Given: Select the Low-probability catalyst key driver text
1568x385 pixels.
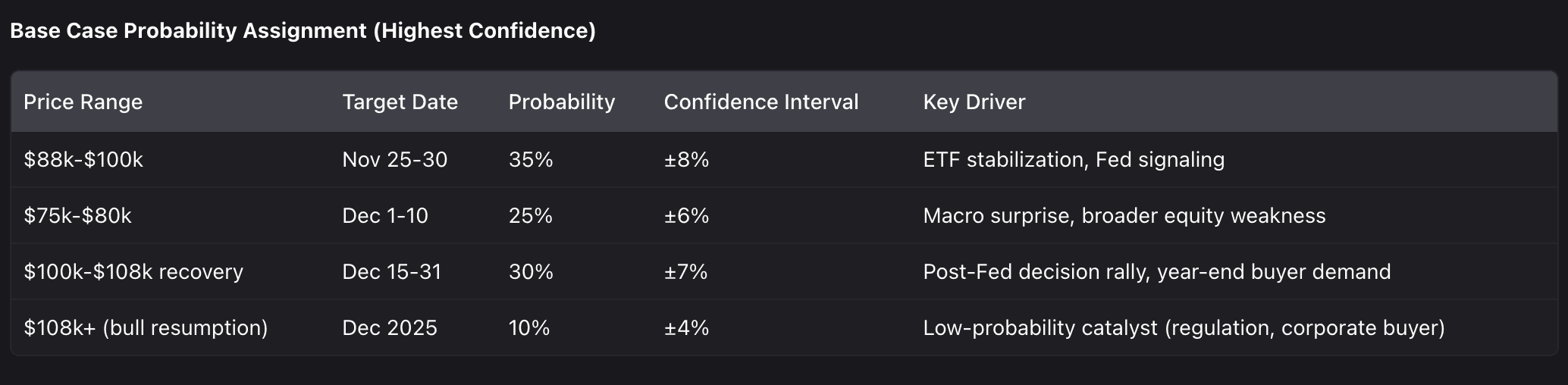Looking at the screenshot, I should (x=1184, y=328).
